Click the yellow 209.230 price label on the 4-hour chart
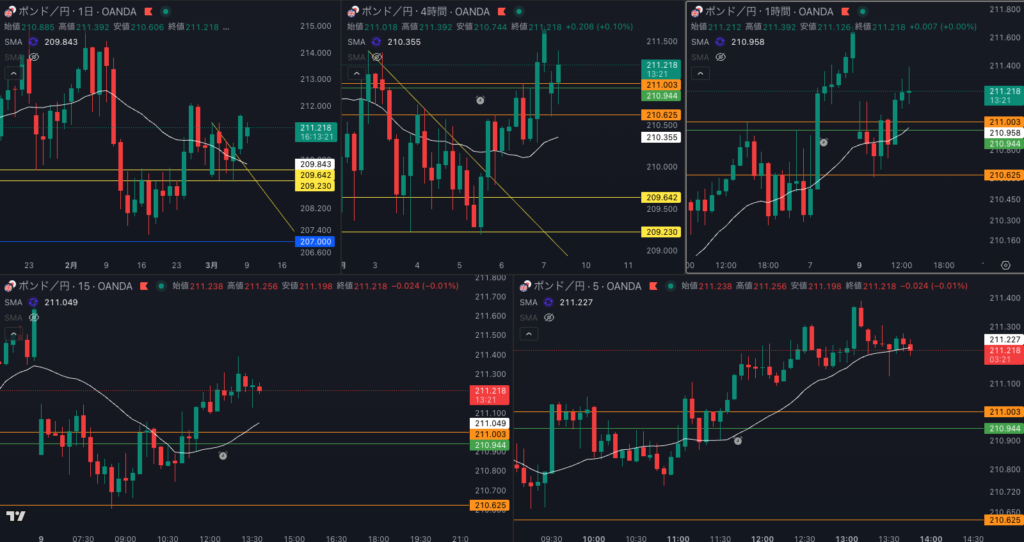The height and width of the screenshot is (542, 1024). coord(662,231)
